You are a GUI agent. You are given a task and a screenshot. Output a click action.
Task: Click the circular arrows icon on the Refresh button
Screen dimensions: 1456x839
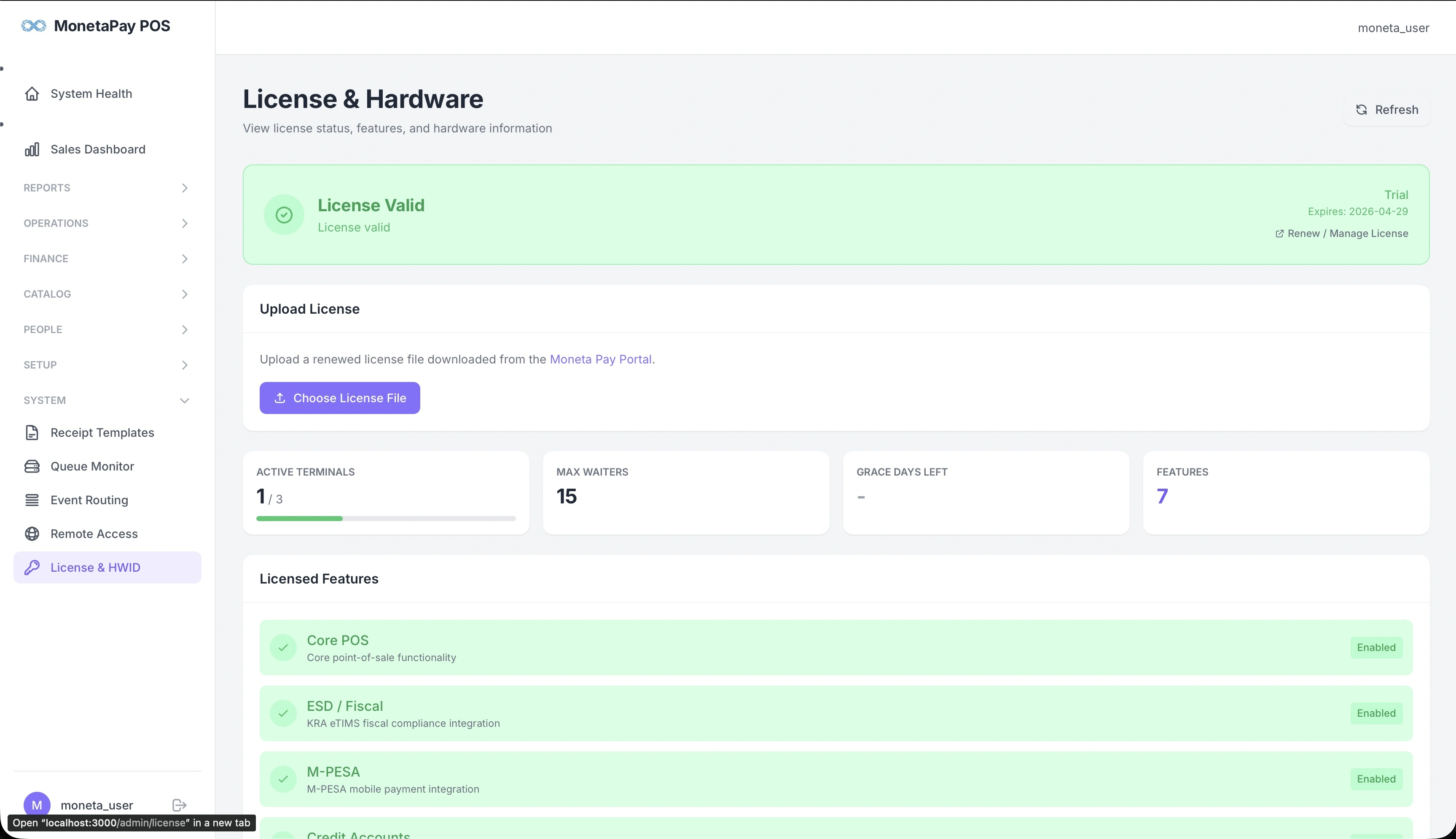[x=1362, y=110]
